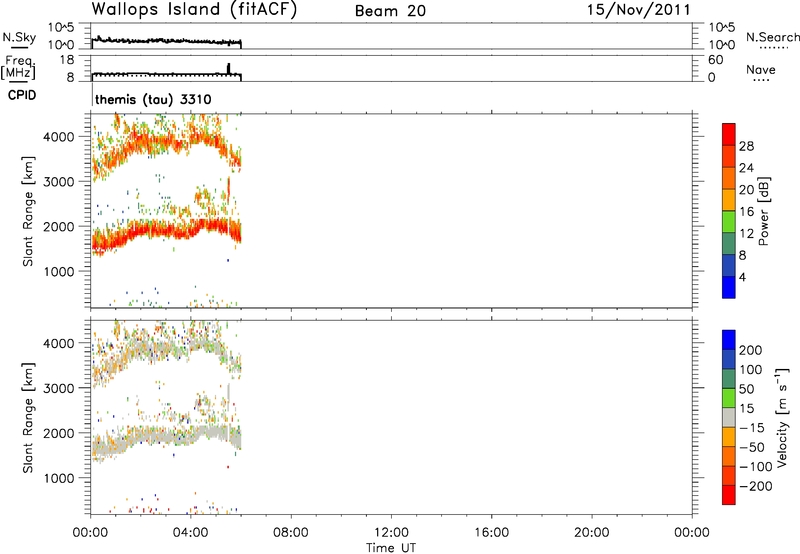Click the '08:00' time axis label
The height and width of the screenshot is (554, 800).
tap(291, 533)
